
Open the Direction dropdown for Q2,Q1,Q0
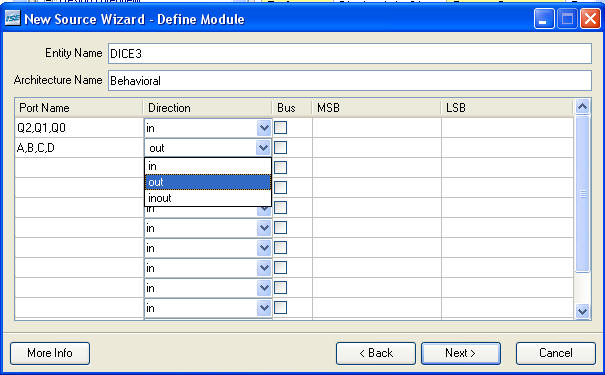pos(264,128)
